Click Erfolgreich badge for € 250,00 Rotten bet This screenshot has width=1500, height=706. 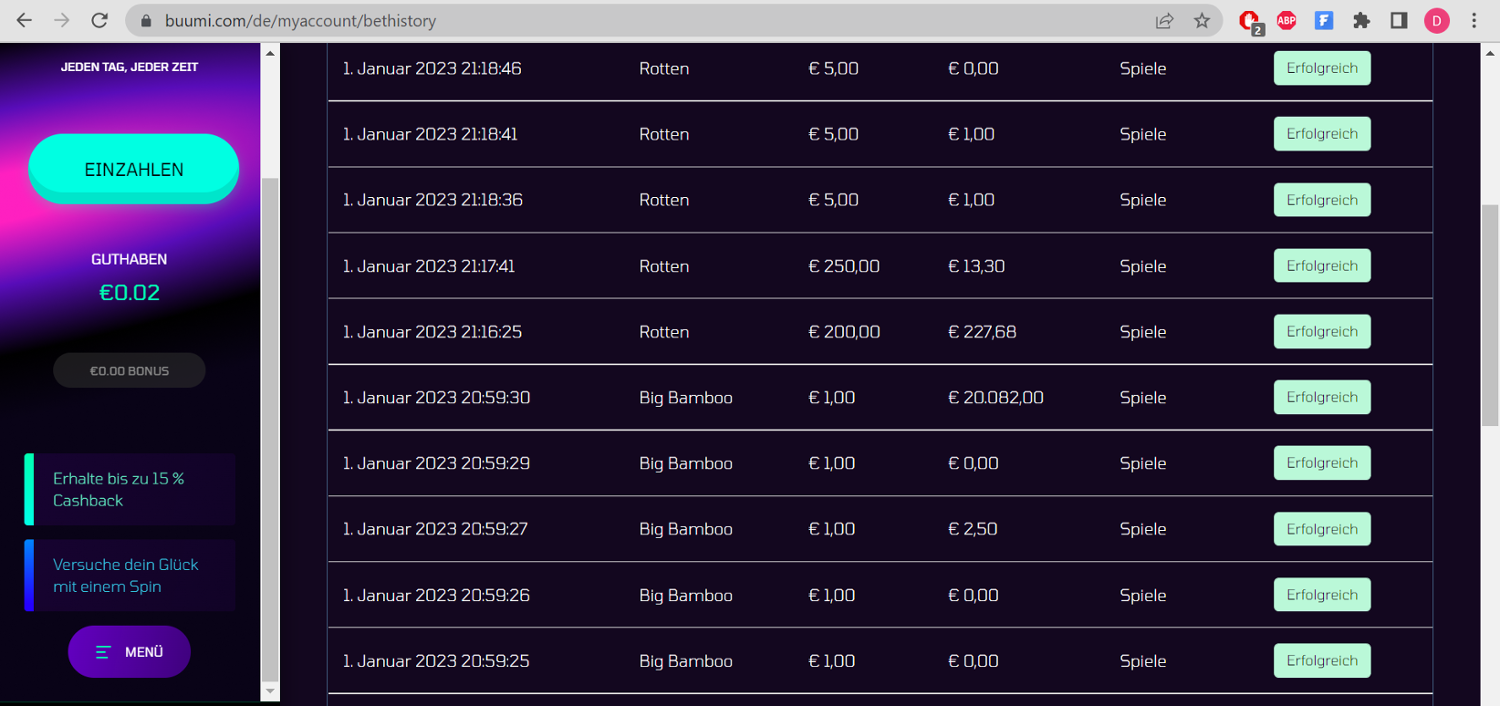pyautogui.click(x=1321, y=266)
